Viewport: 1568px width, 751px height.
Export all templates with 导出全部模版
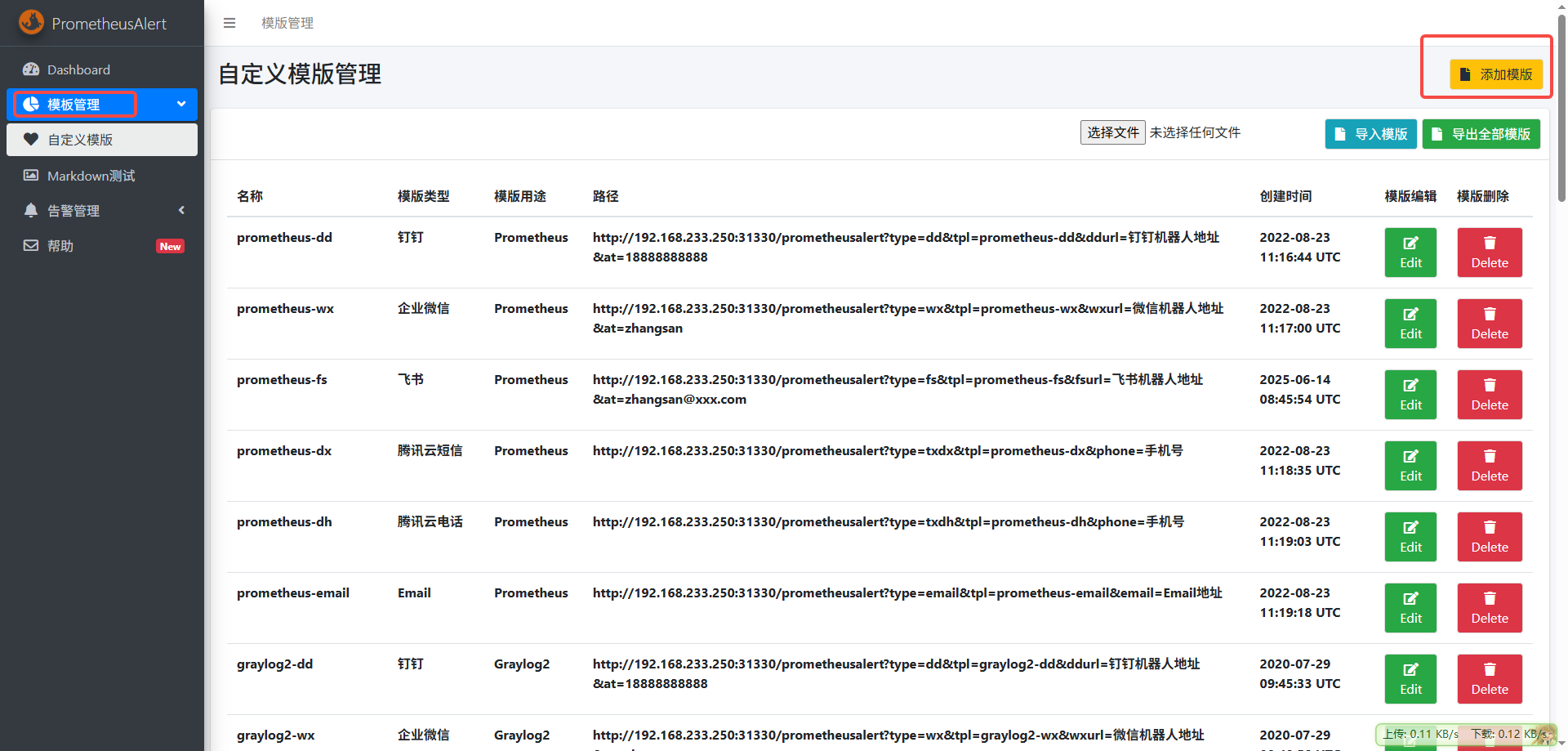[1481, 134]
